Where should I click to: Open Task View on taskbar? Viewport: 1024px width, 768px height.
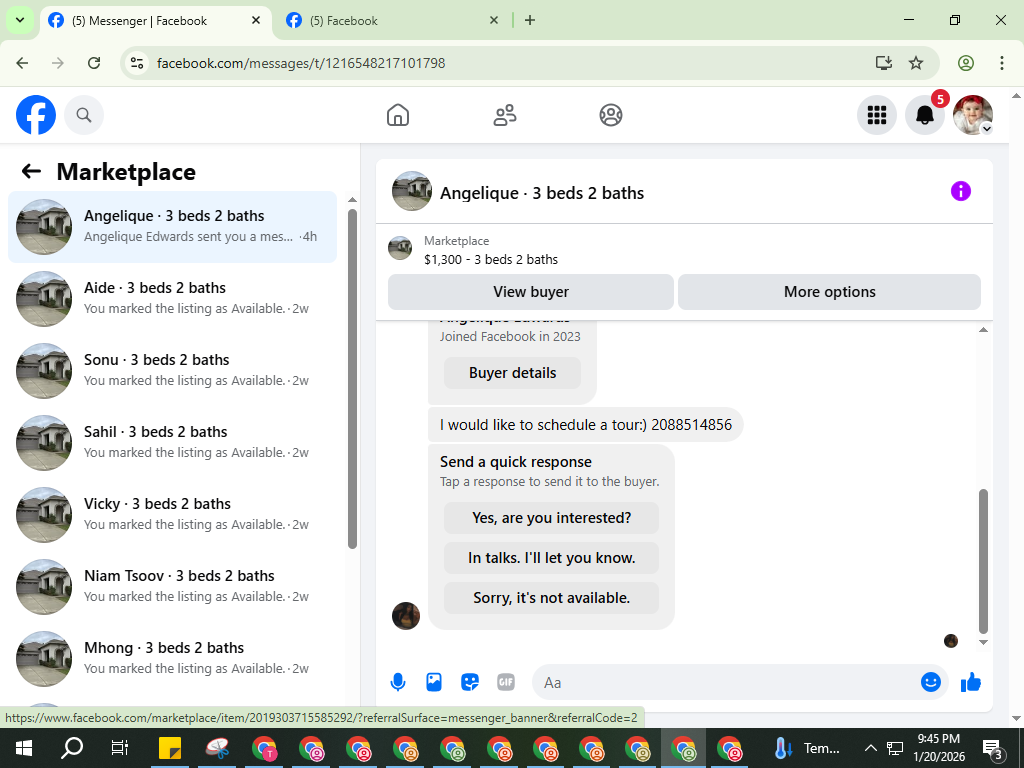[119, 748]
